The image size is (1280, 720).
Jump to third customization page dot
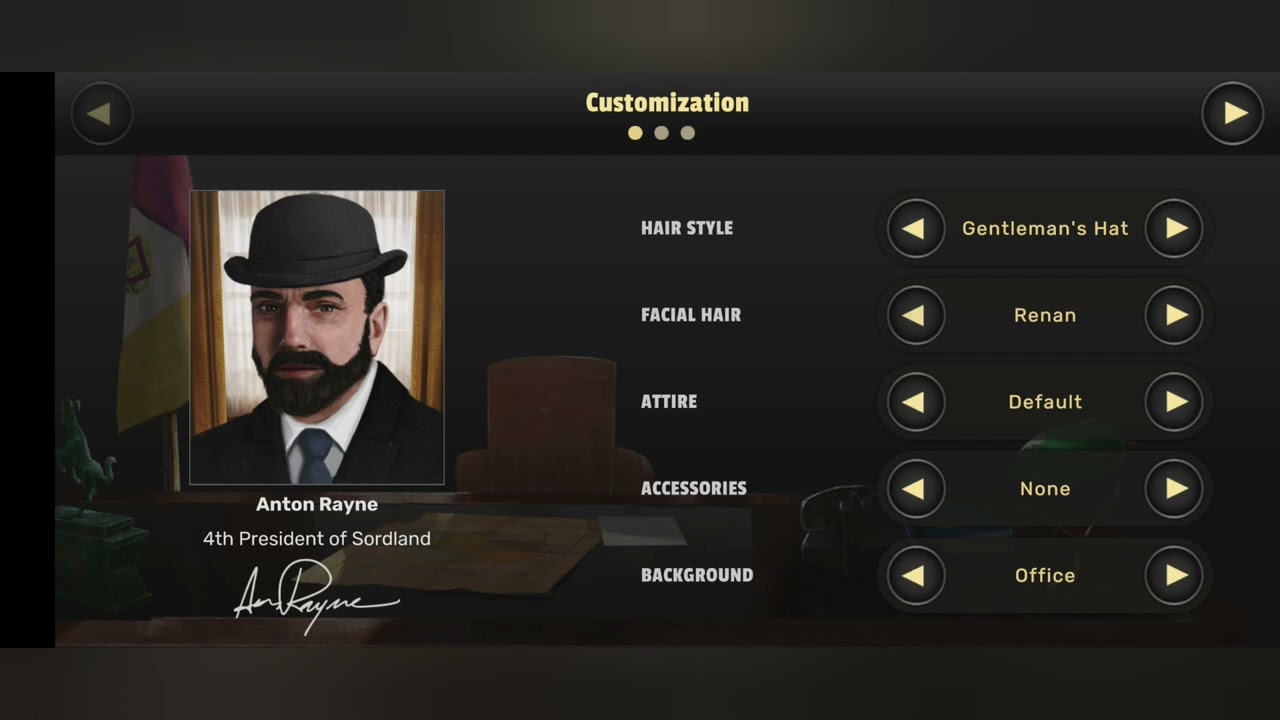coord(687,133)
